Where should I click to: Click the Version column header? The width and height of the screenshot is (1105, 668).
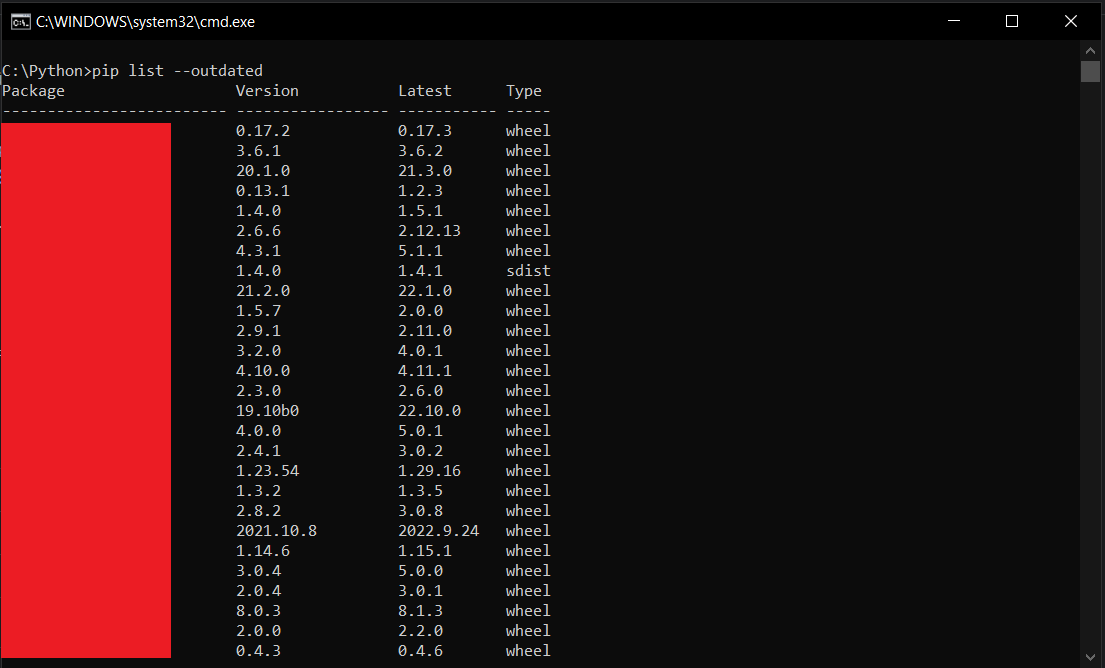[x=267, y=91]
